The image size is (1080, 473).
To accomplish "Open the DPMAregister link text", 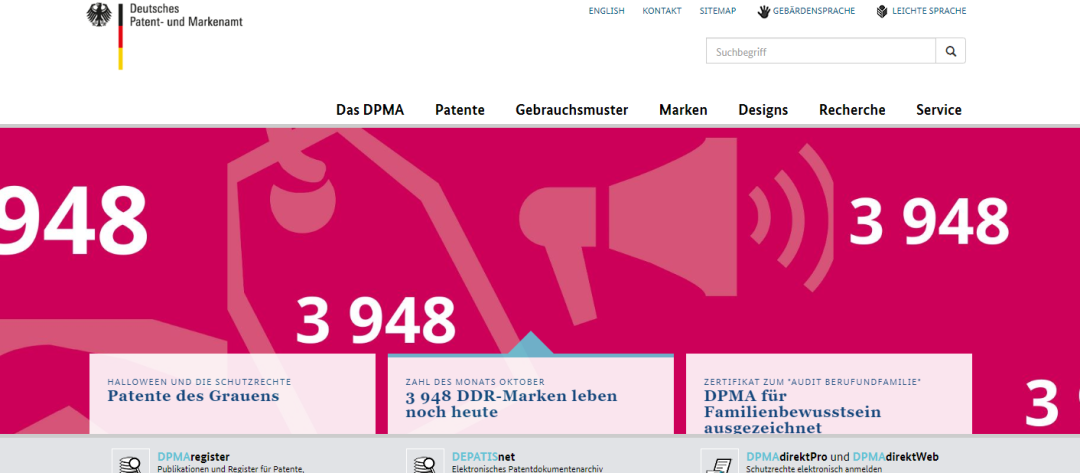I will [x=194, y=456].
